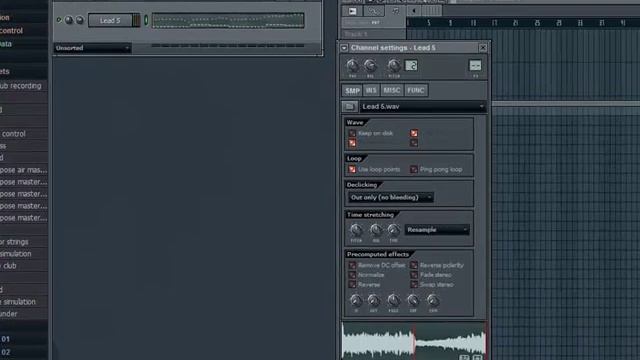Click the Lead 5 channel button

(x=110, y=20)
